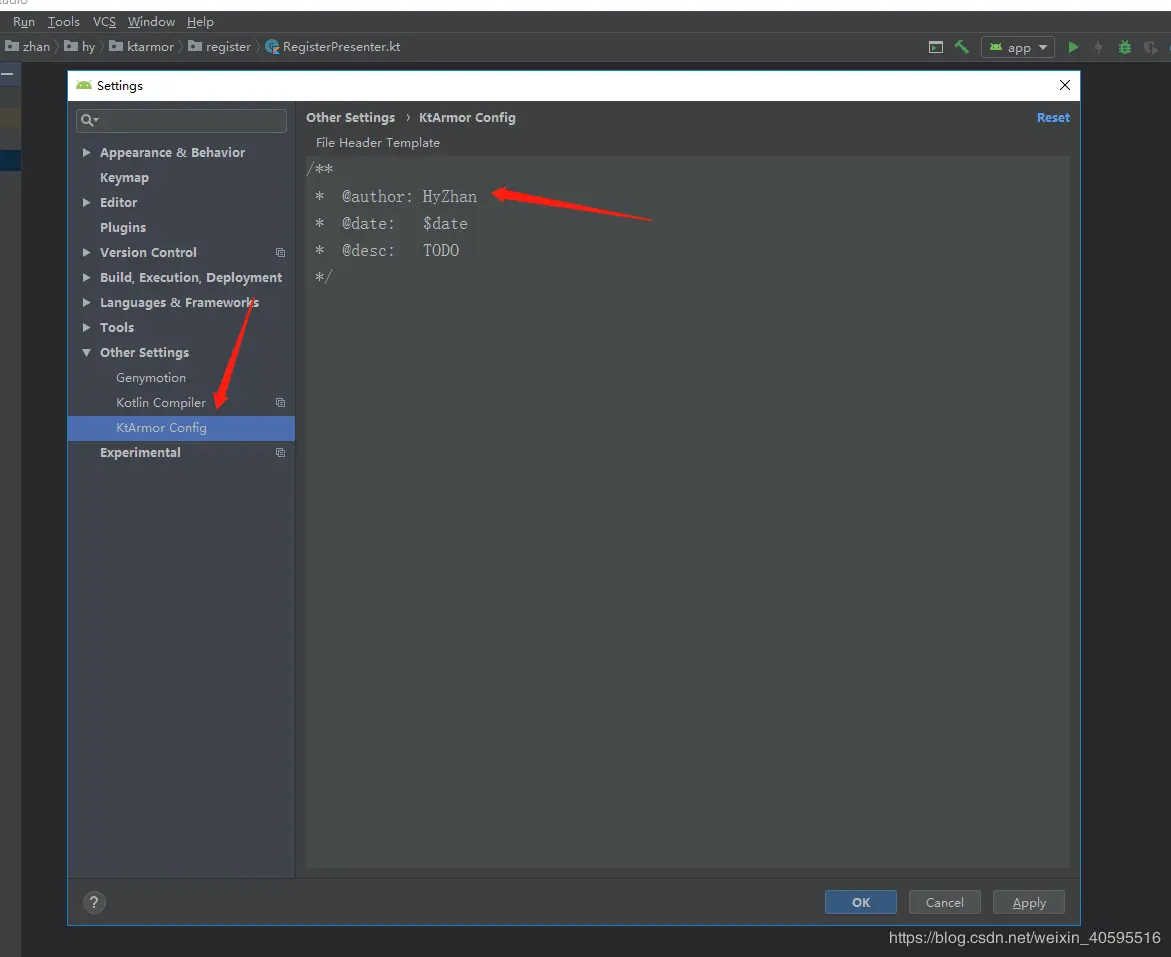The image size is (1171, 957).
Task: Click the profiler icon right of Debug
Action: (x=1150, y=48)
